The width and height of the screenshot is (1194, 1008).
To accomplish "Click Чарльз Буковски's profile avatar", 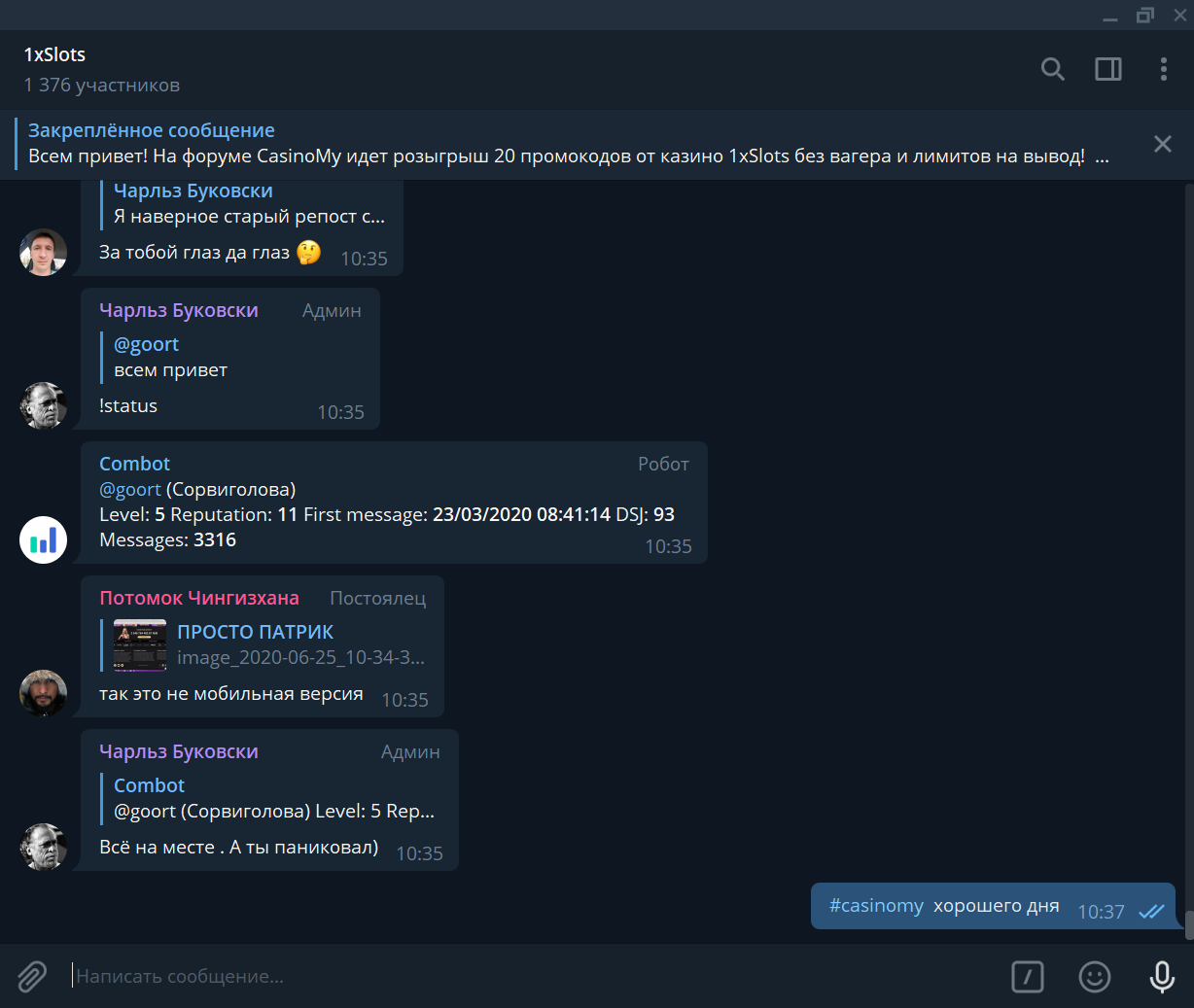I will [x=43, y=404].
